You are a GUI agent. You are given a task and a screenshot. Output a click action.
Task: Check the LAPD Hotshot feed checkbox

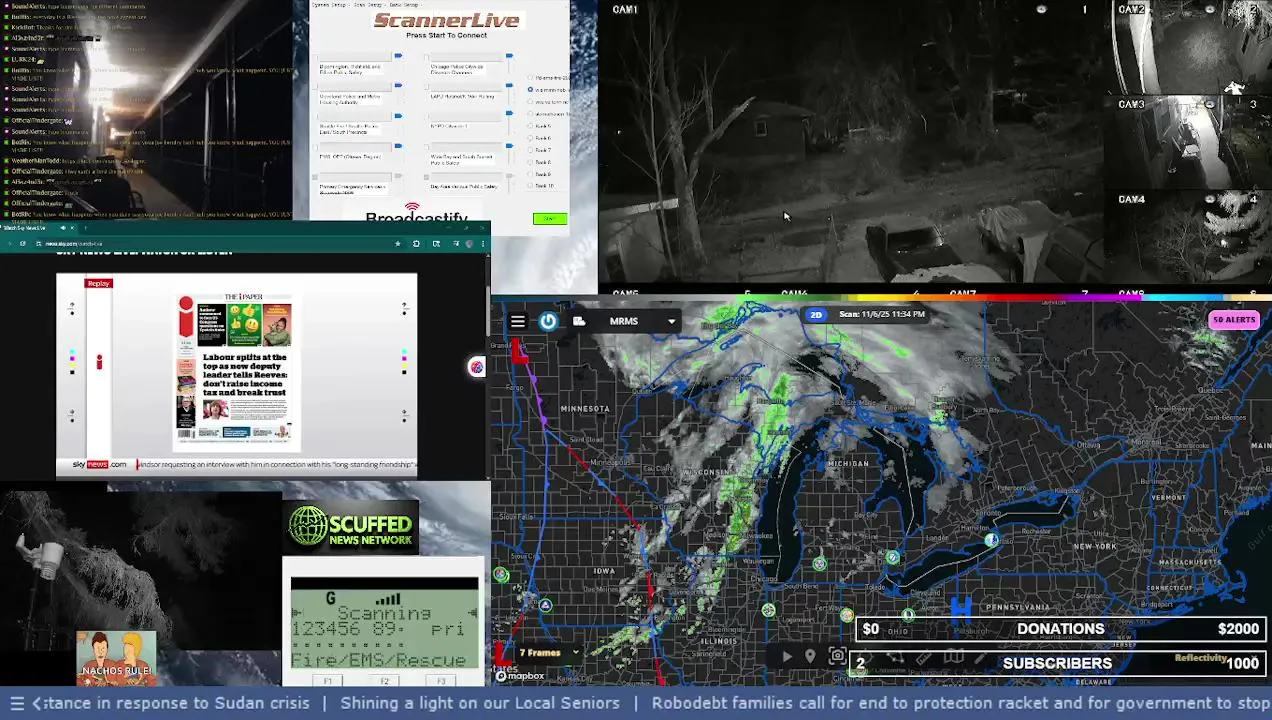click(426, 87)
